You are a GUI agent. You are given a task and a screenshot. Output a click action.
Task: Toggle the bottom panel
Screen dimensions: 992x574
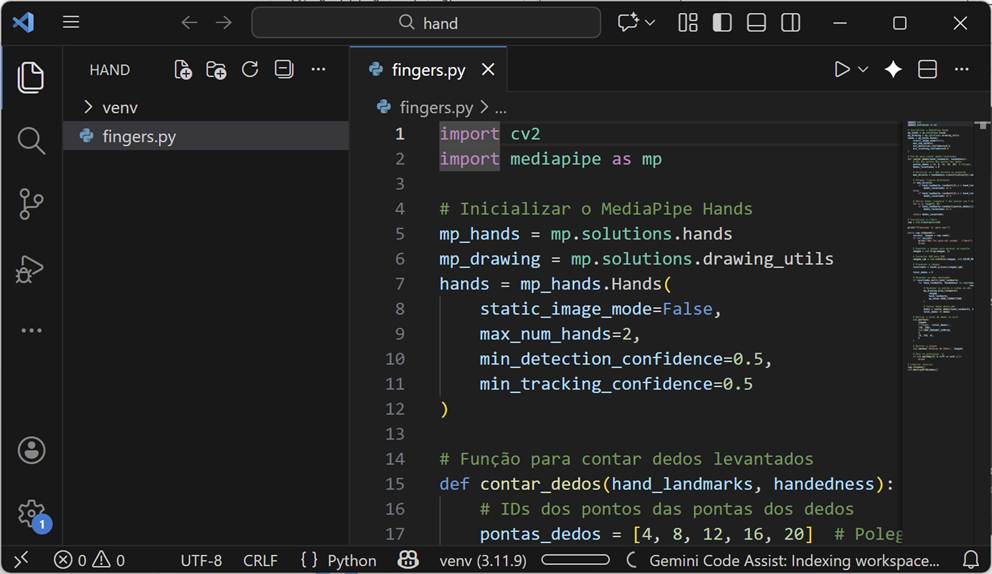click(x=756, y=23)
